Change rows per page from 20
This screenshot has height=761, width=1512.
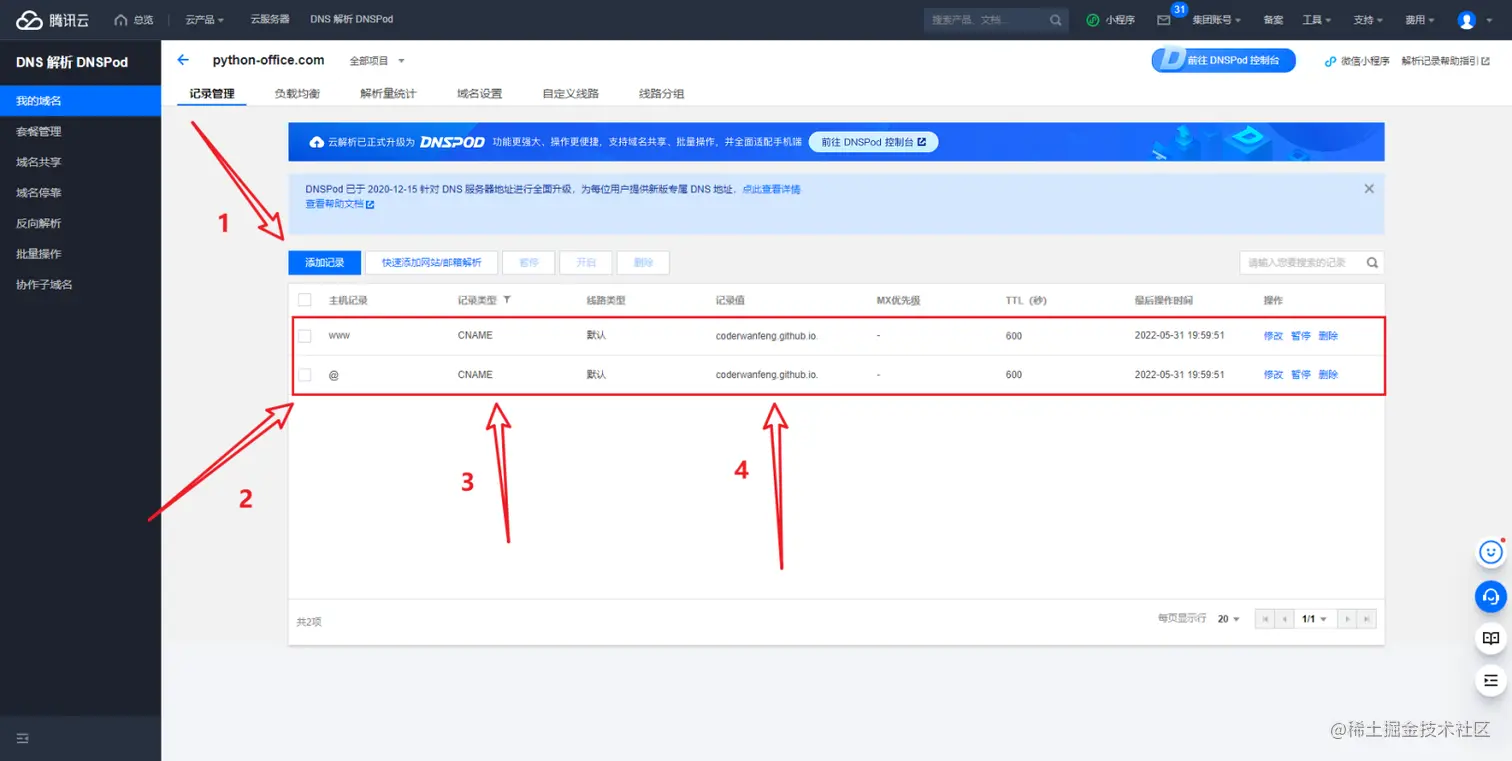tap(1228, 619)
